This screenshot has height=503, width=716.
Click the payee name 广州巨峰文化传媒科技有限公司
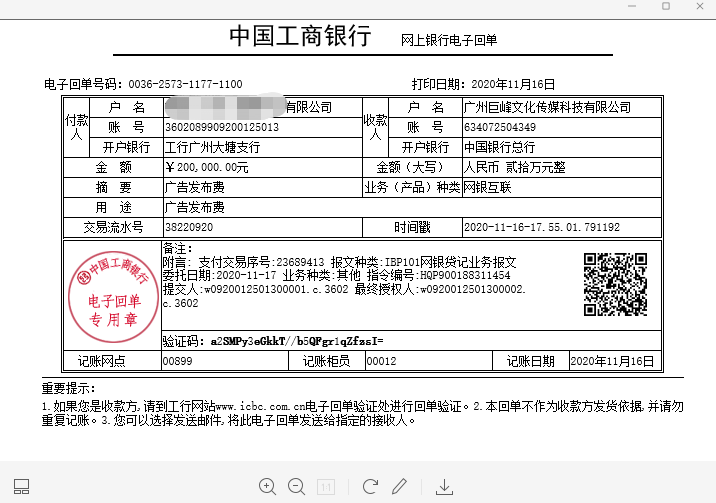[547, 107]
